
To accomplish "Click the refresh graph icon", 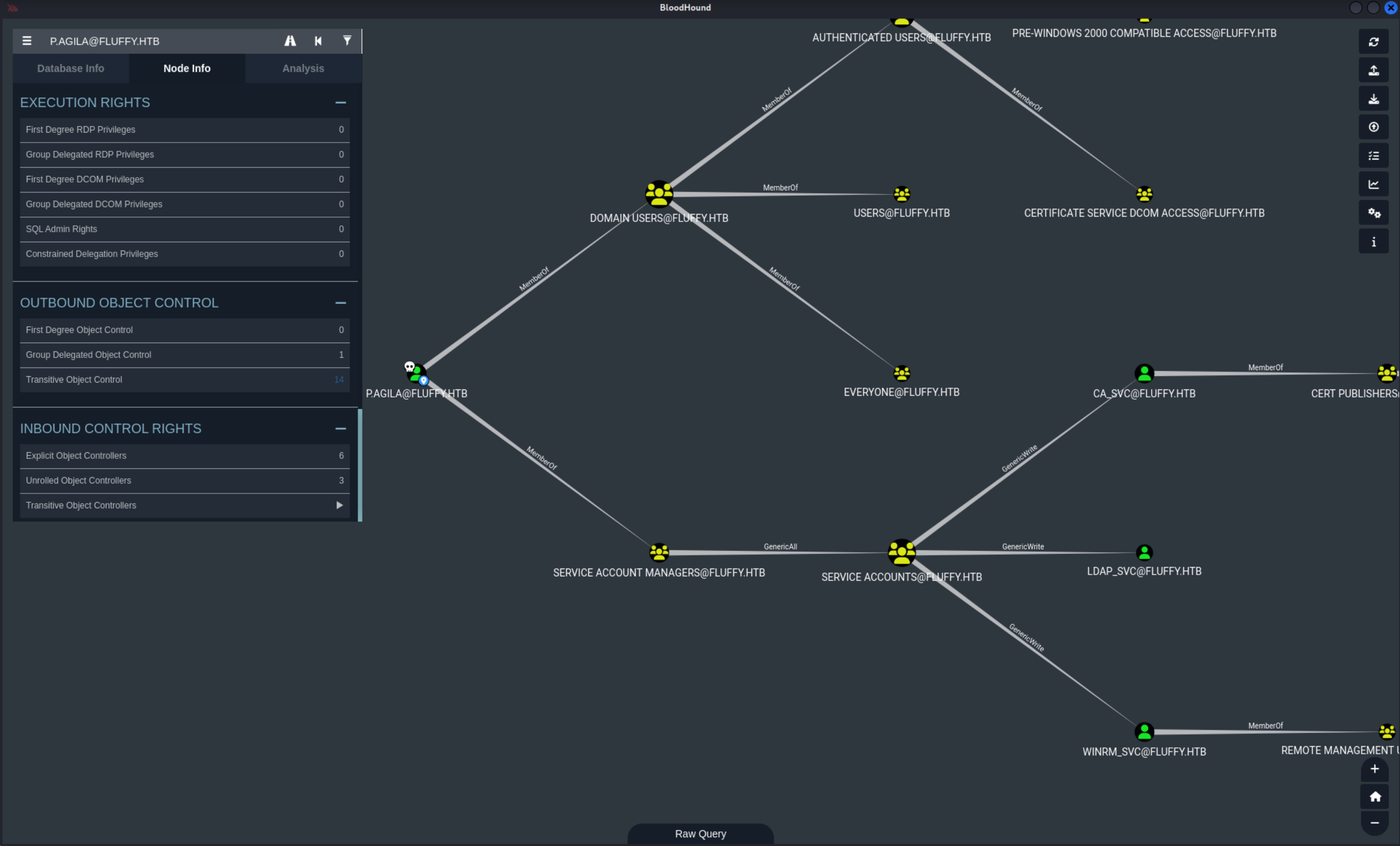I will [1373, 42].
